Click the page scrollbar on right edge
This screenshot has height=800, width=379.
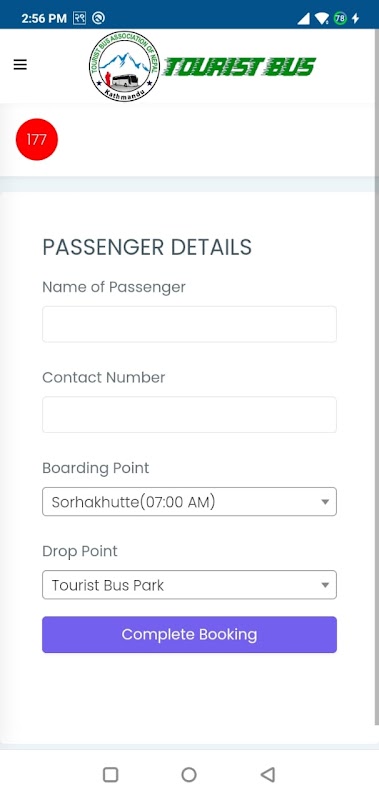click(377, 378)
